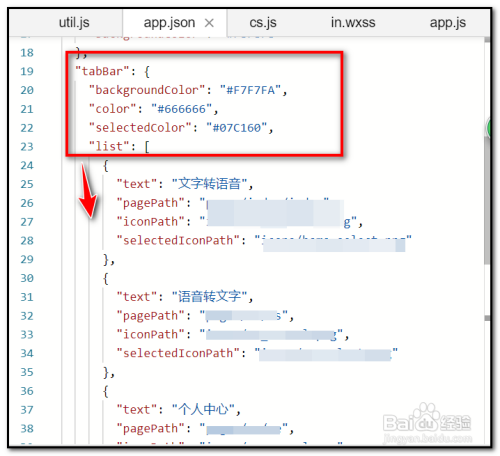Click the "#F7F7FA" value
Image resolution: width=500 pixels, height=456 pixels.
pyautogui.click(x=250, y=90)
